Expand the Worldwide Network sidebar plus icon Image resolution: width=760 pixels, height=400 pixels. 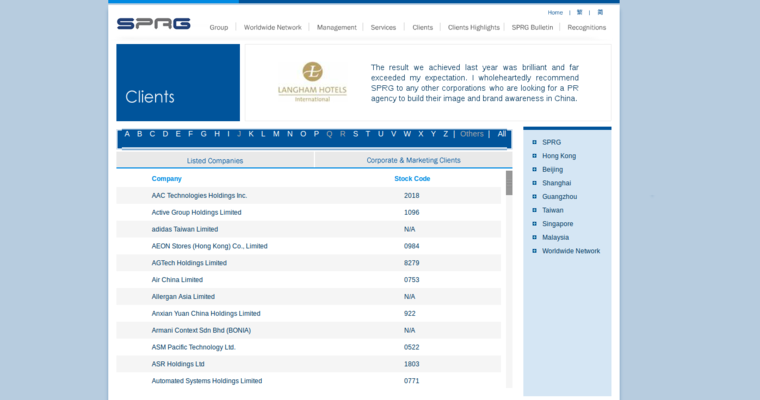pos(534,251)
